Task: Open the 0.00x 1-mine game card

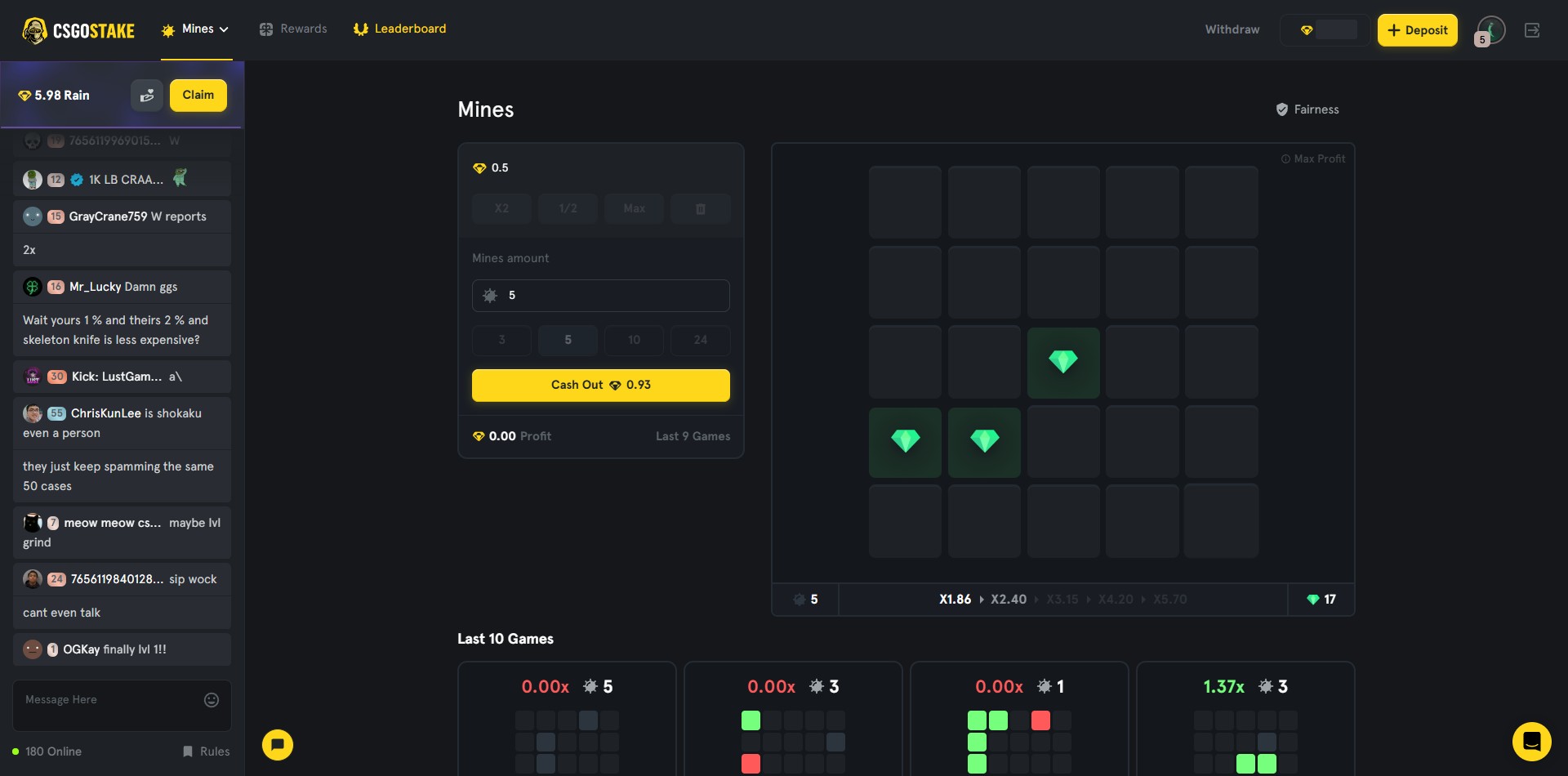Action: point(1019,719)
